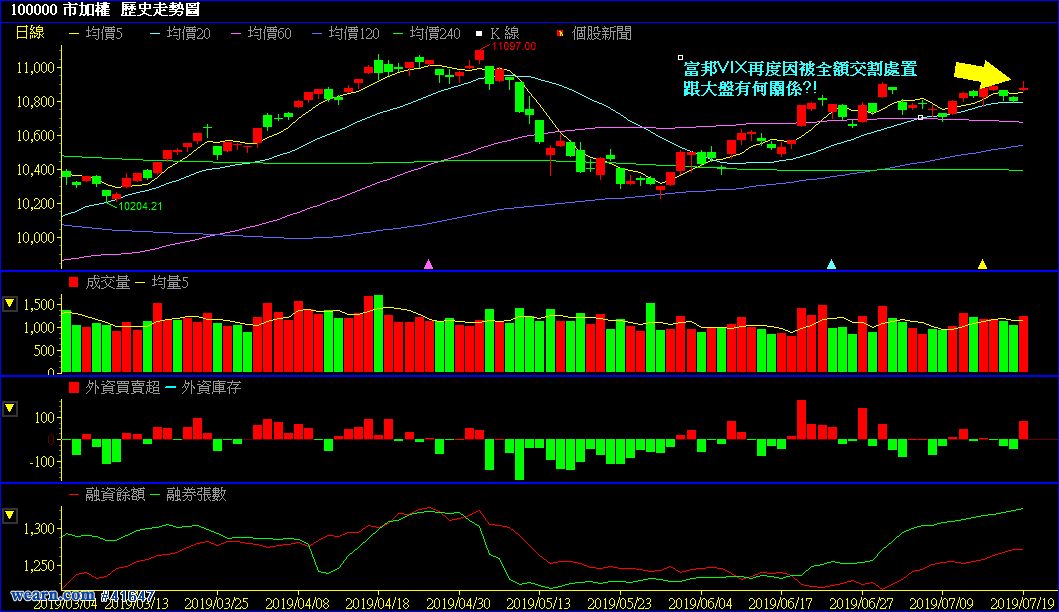Select the 日線 daily chart label
The height and width of the screenshot is (612, 1059).
[31, 33]
